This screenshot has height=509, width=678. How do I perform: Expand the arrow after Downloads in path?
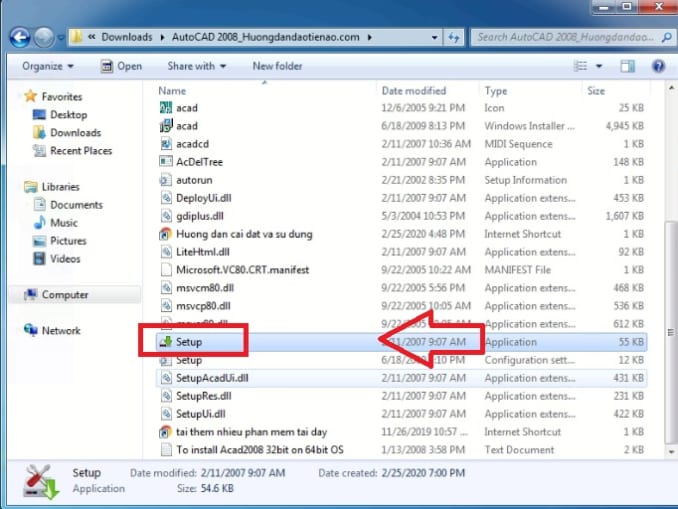(x=163, y=37)
